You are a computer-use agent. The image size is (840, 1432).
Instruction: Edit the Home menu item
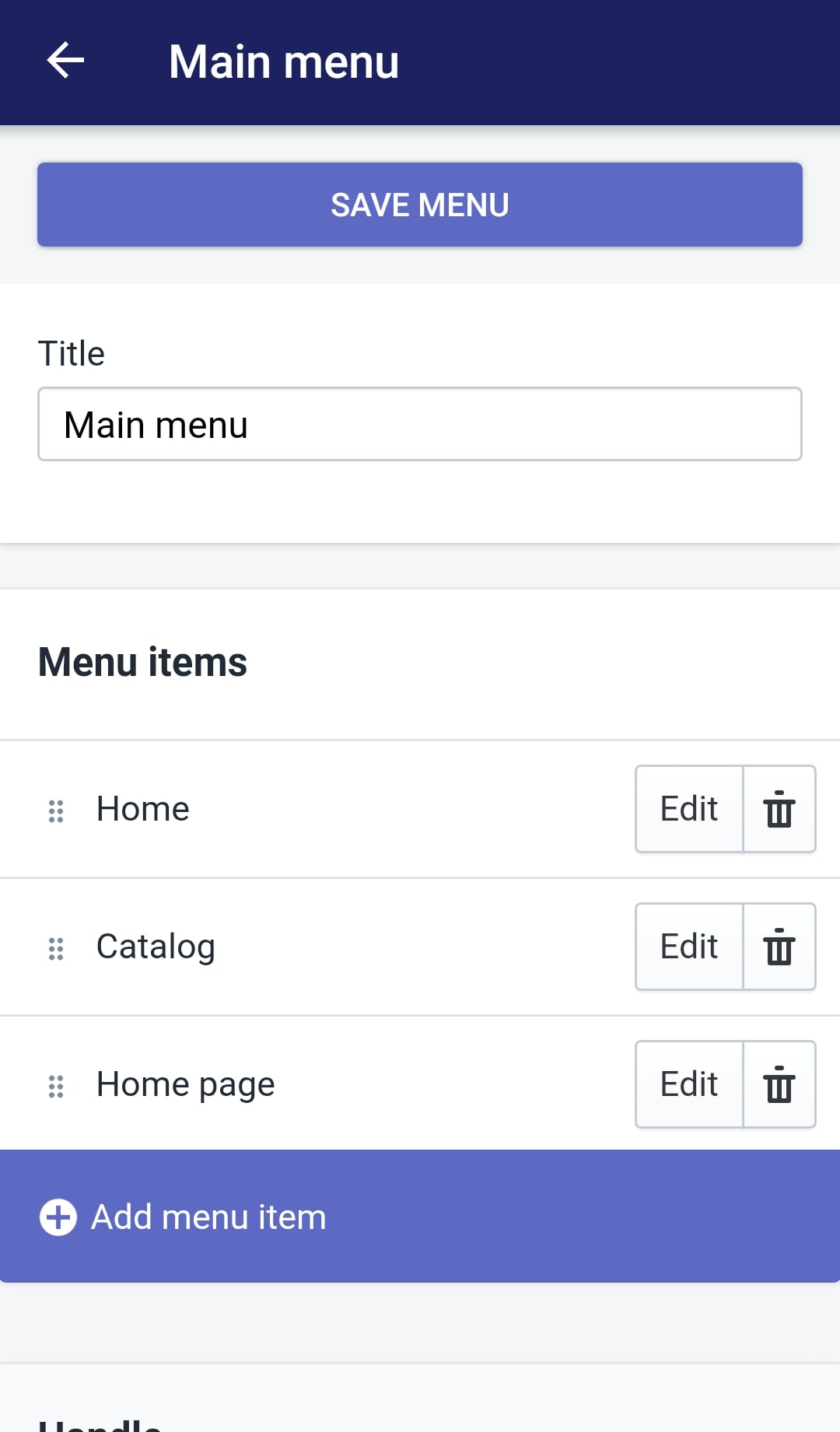pos(689,809)
